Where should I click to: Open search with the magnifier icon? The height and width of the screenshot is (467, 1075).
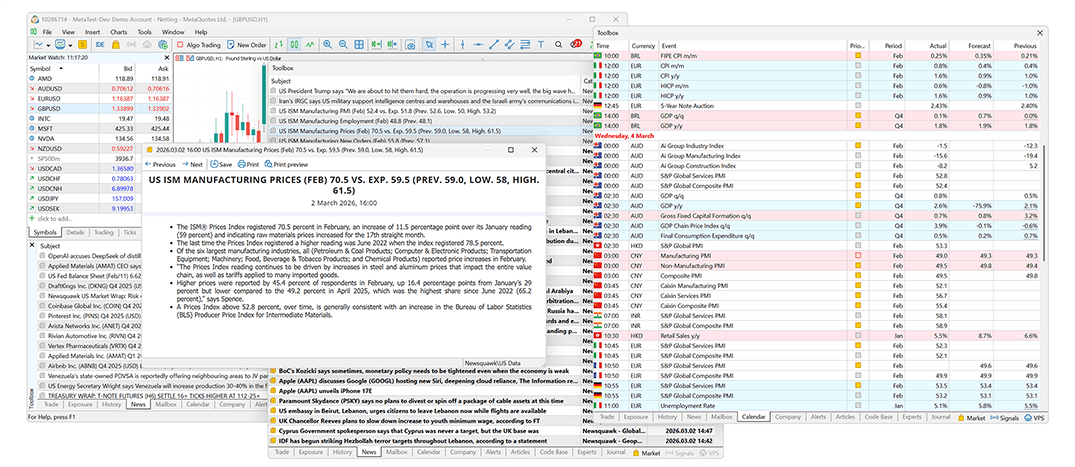(x=558, y=45)
